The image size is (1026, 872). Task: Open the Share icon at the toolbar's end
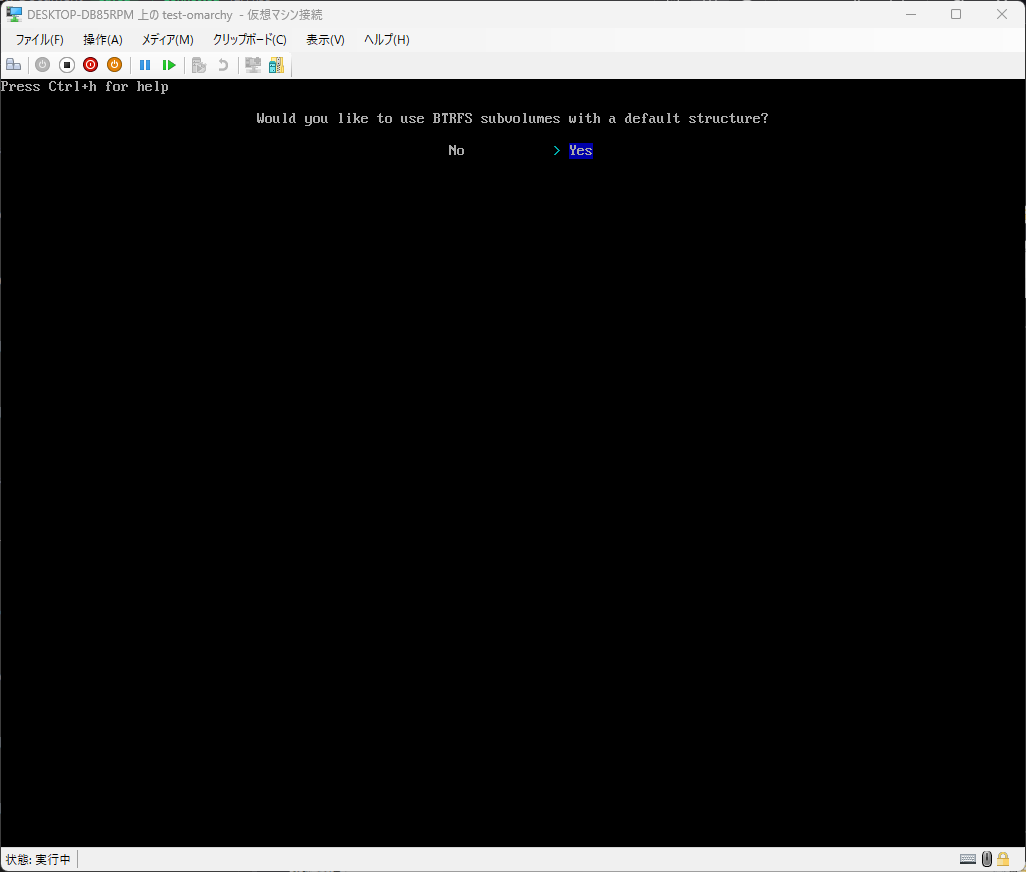click(x=276, y=65)
